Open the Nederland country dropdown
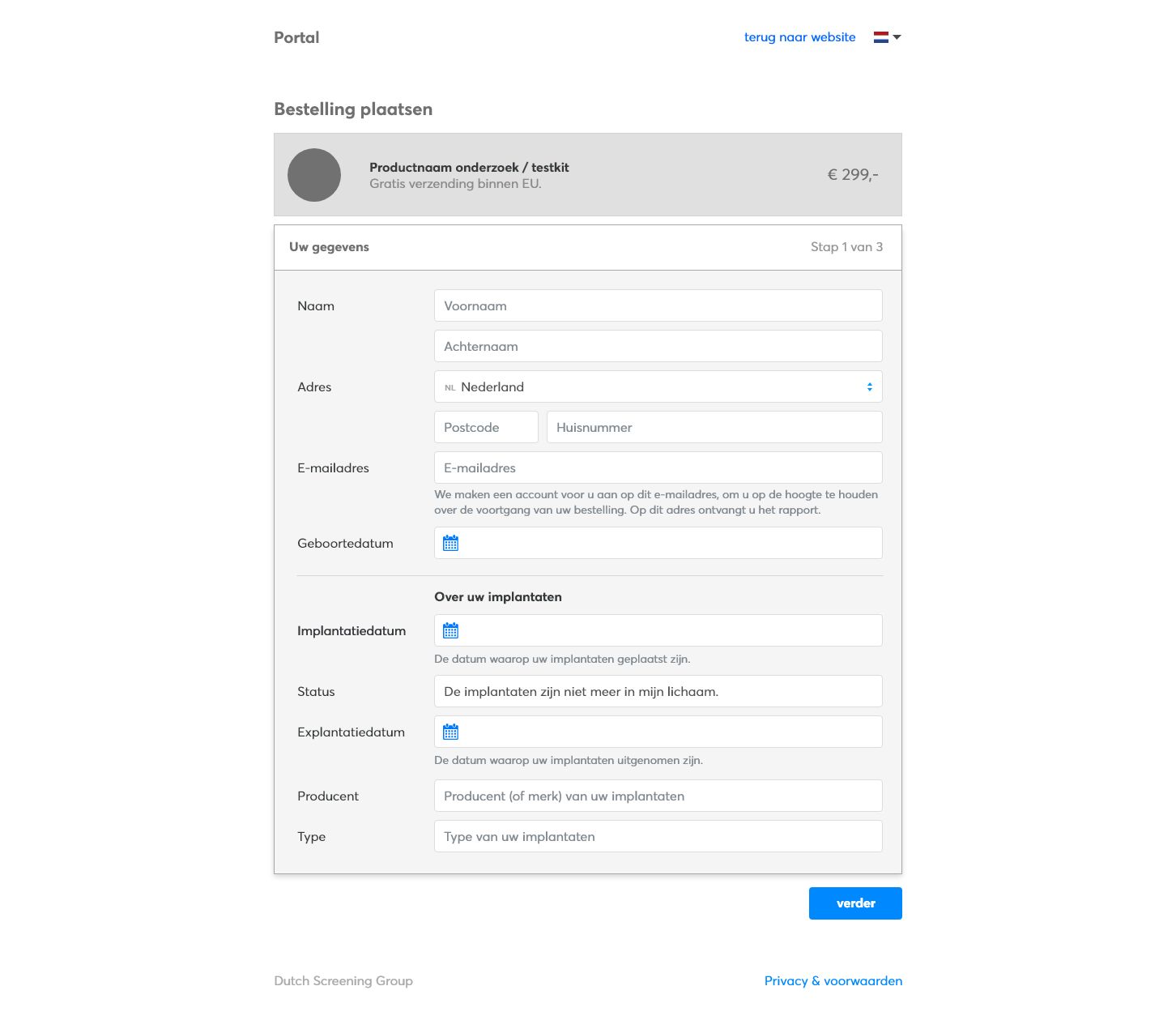 tap(658, 386)
